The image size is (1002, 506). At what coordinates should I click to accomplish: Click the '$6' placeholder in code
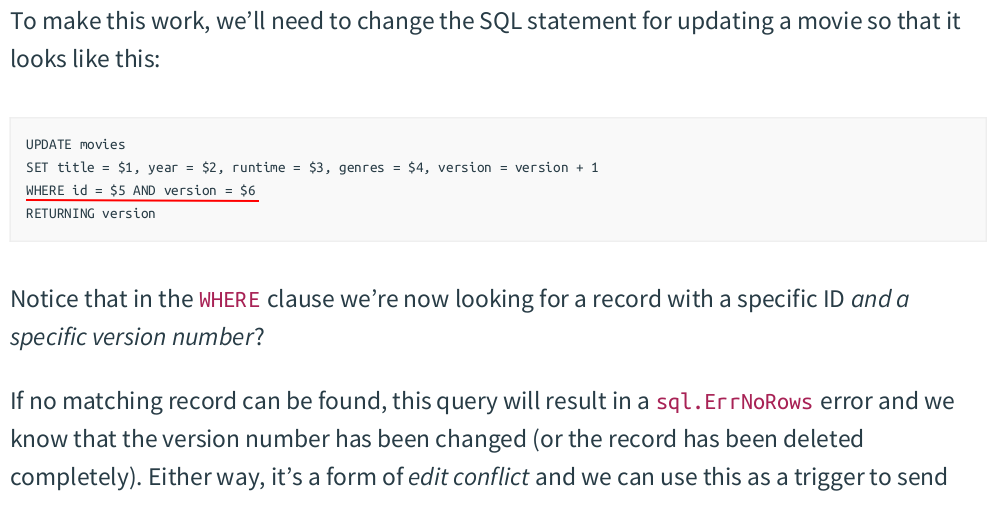248,190
